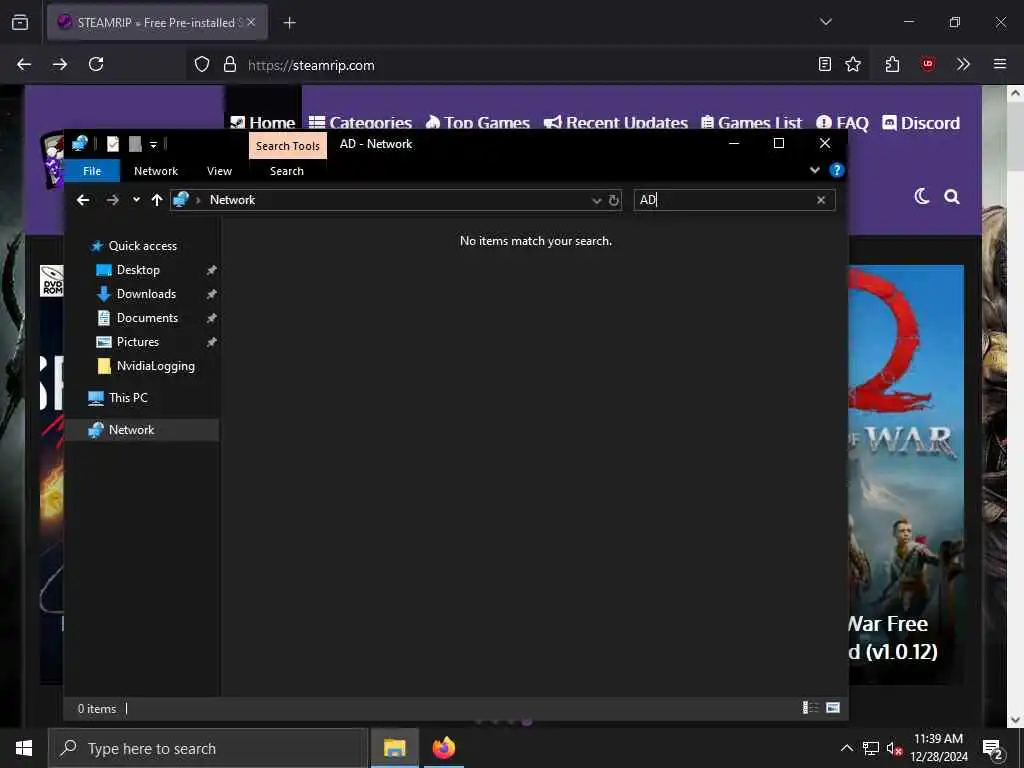This screenshot has width=1024, height=768.
Task: Open the FAQ link on Steamrip
Action: [842, 123]
